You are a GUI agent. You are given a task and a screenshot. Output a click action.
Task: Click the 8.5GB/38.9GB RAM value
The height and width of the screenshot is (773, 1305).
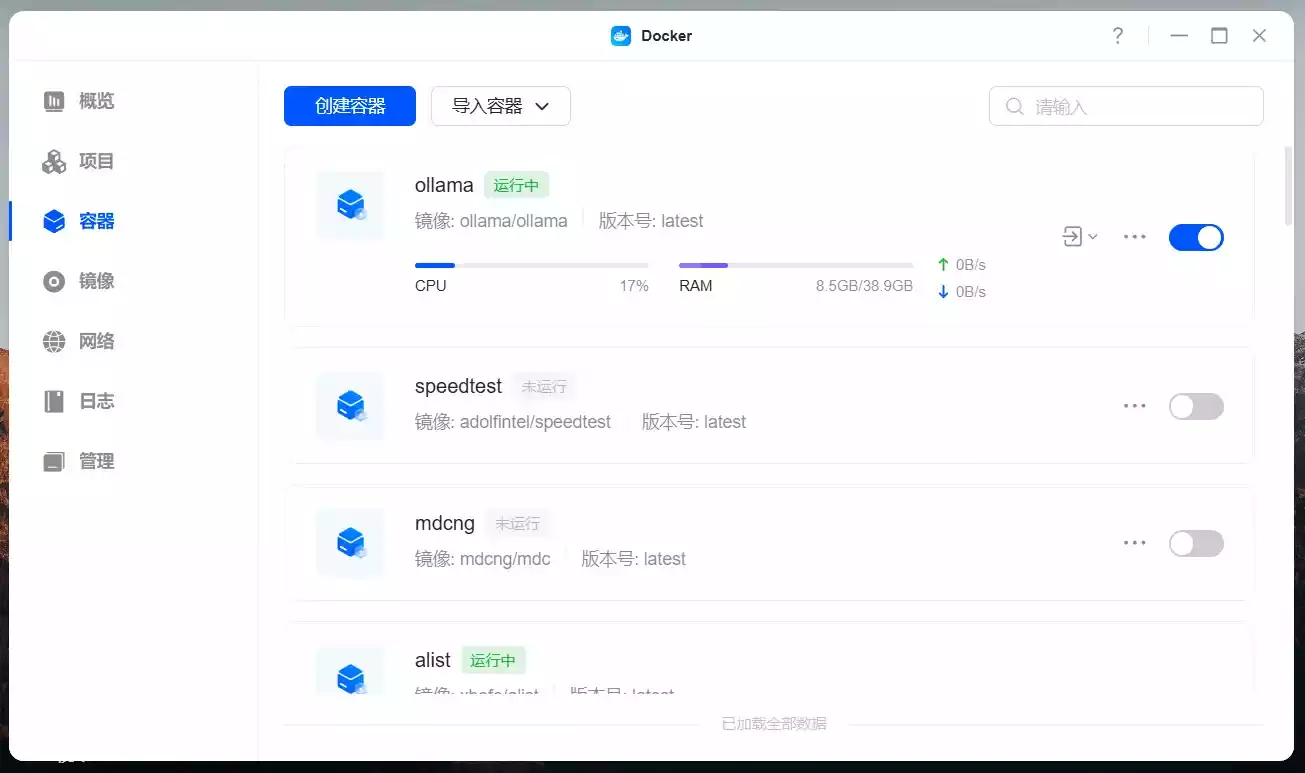[864, 286]
